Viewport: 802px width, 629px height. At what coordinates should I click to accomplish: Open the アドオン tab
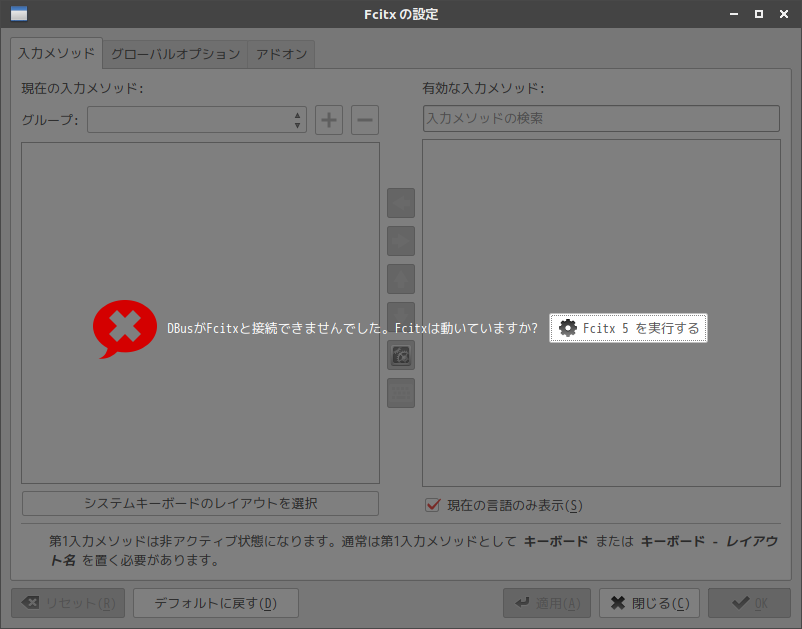click(281, 54)
